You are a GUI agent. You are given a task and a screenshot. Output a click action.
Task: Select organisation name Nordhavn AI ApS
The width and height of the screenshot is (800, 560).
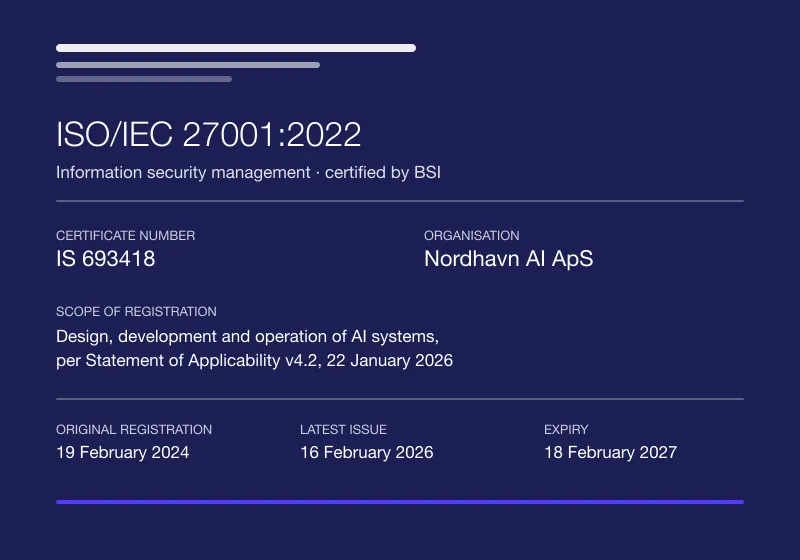point(509,259)
